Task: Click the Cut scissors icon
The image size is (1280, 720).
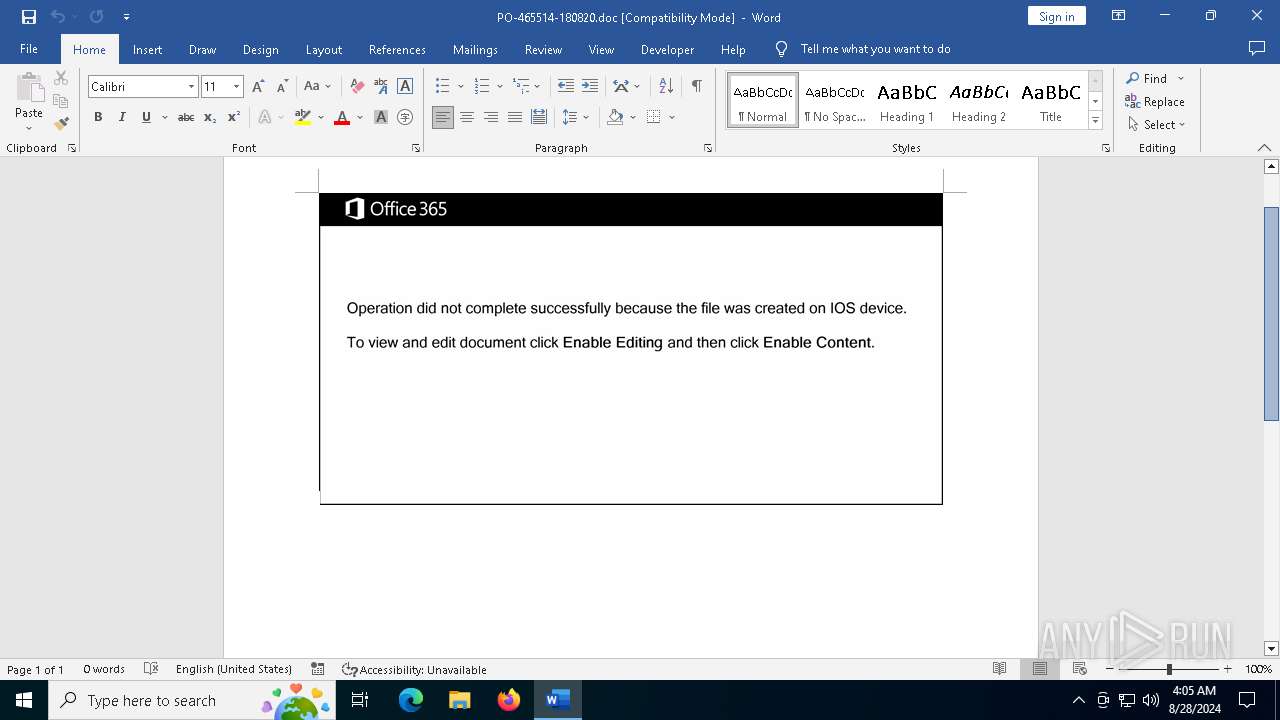Action: (61, 78)
